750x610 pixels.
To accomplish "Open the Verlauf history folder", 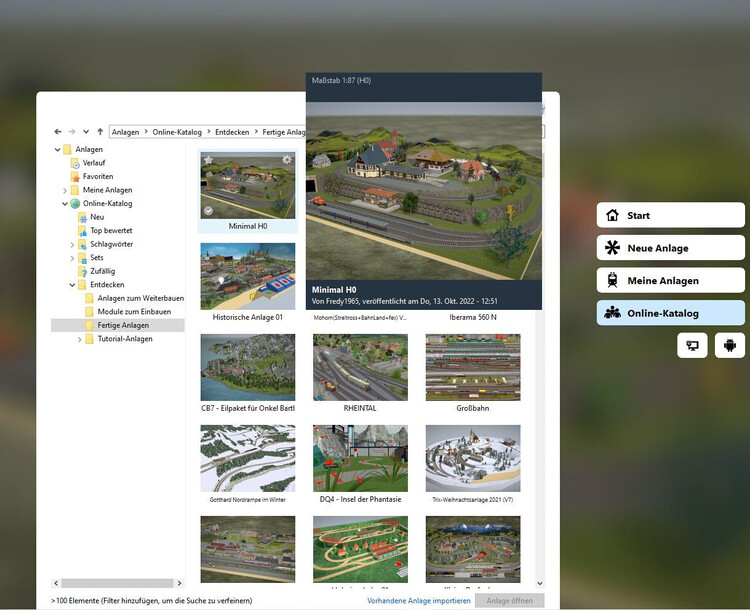I will (x=94, y=163).
